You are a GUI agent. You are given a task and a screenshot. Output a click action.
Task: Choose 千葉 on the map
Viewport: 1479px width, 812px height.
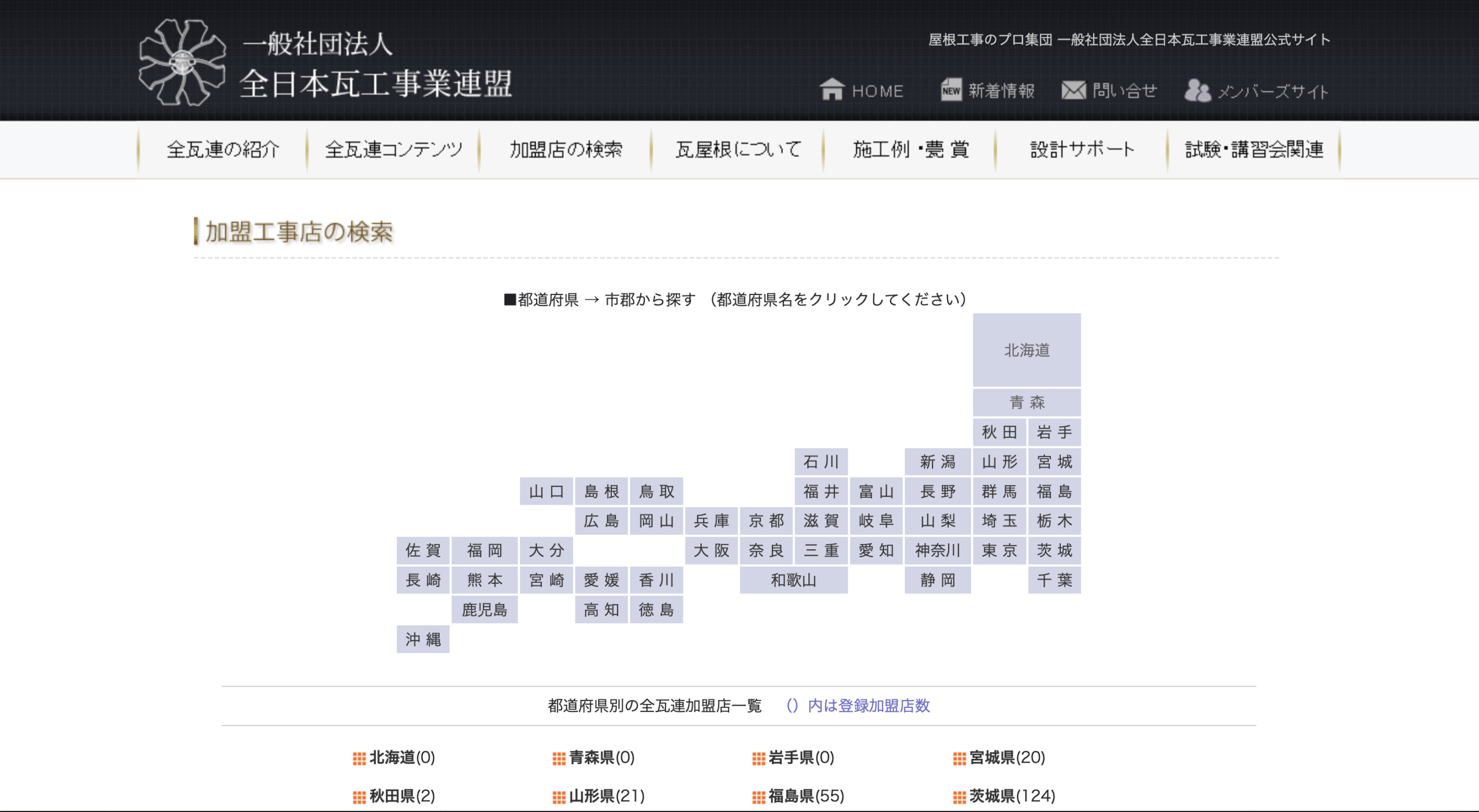(1054, 580)
